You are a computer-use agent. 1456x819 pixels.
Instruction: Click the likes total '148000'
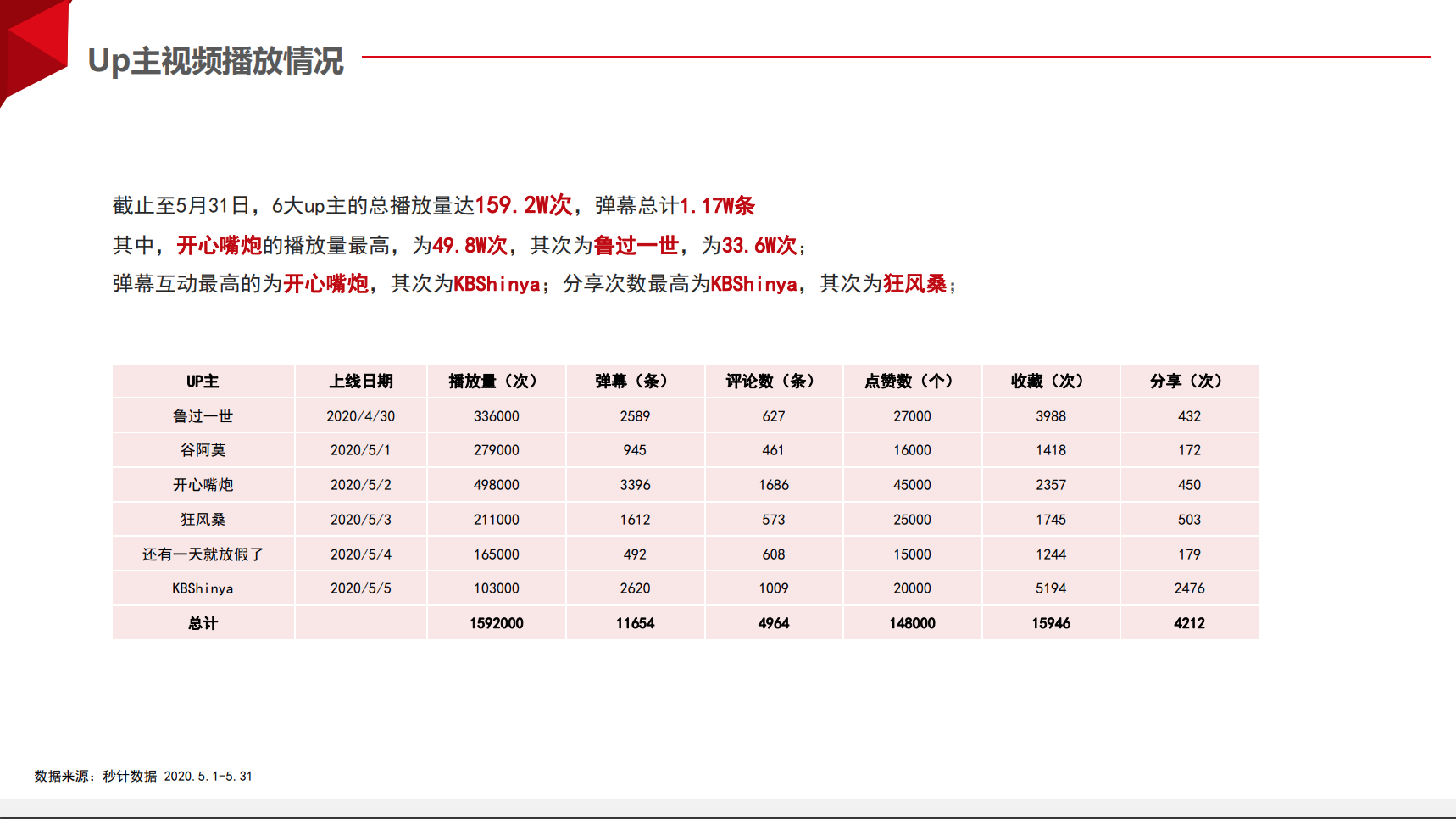912,623
